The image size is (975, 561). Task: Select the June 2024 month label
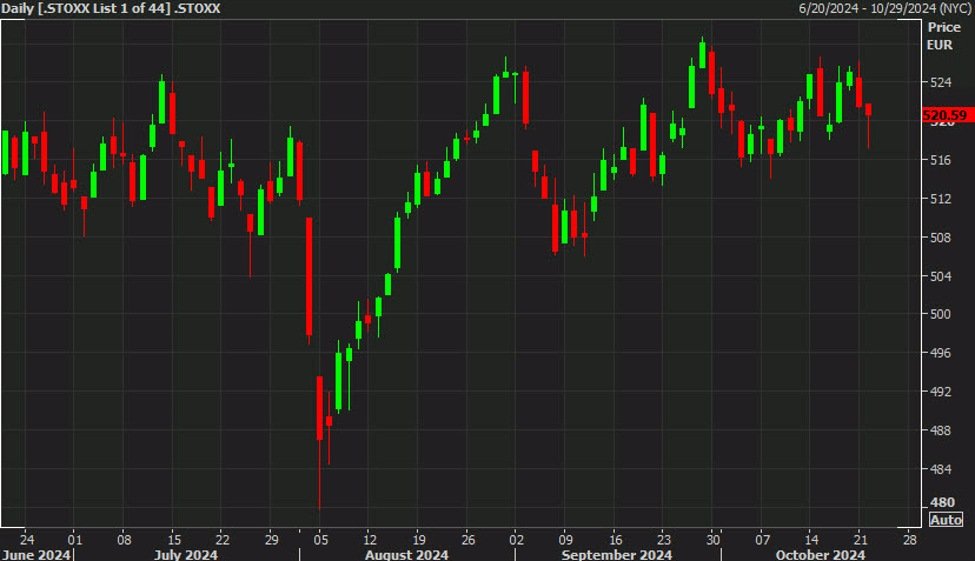coord(36,554)
